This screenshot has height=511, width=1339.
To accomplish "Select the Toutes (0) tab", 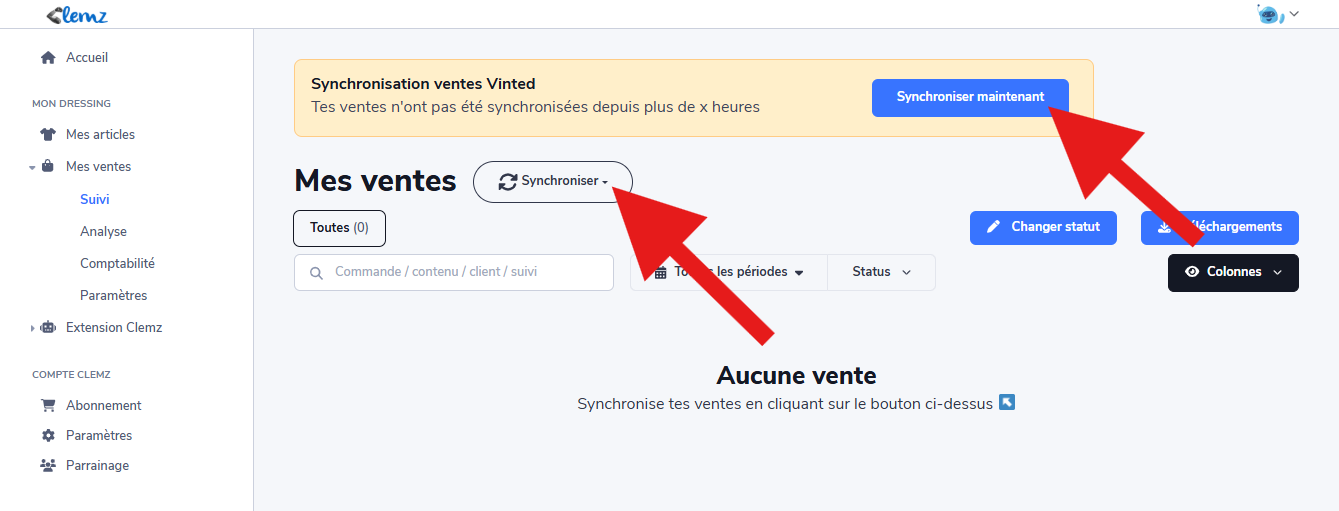I will 339,228.
